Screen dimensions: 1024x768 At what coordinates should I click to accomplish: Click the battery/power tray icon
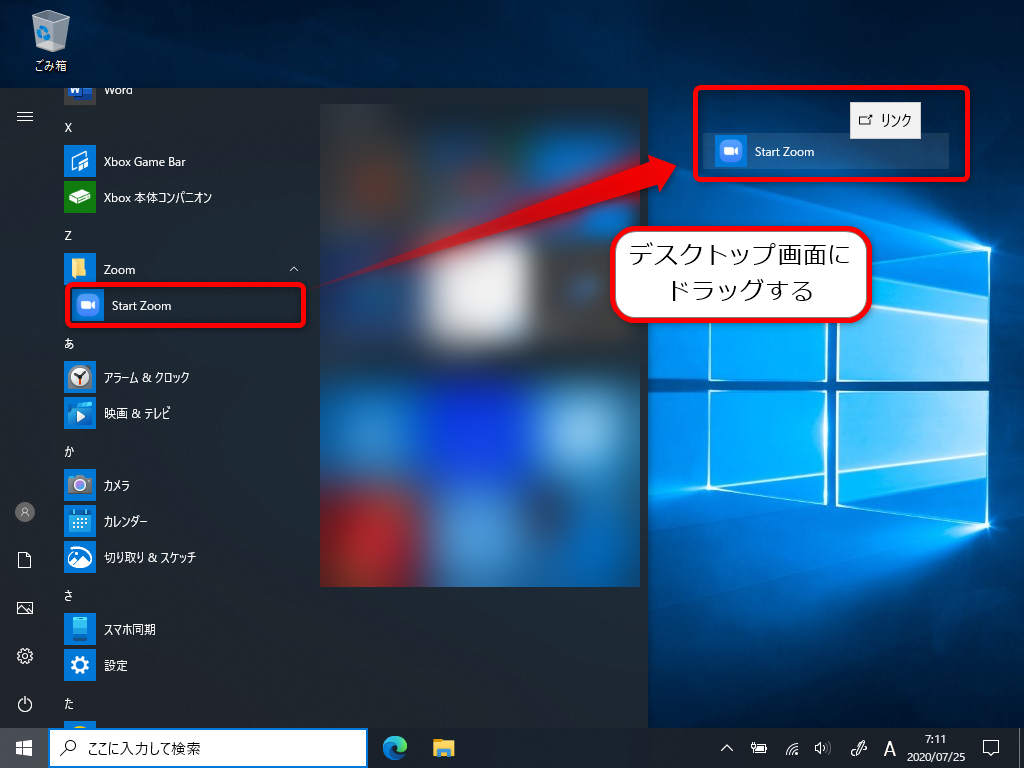(759, 748)
